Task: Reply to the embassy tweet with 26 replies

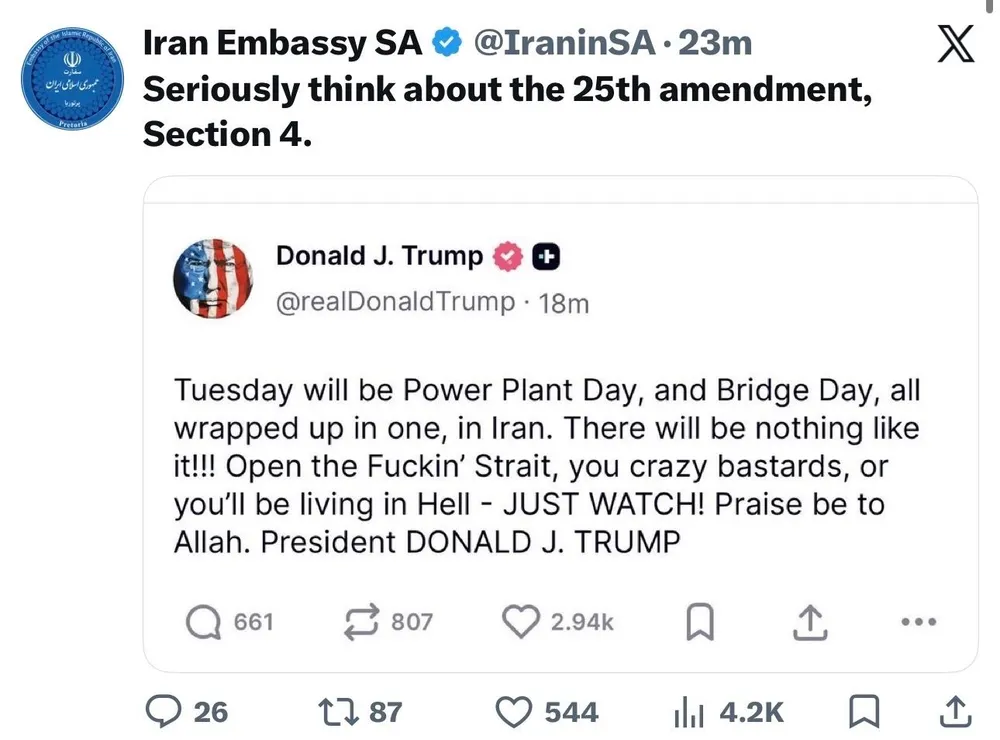Action: point(162,711)
